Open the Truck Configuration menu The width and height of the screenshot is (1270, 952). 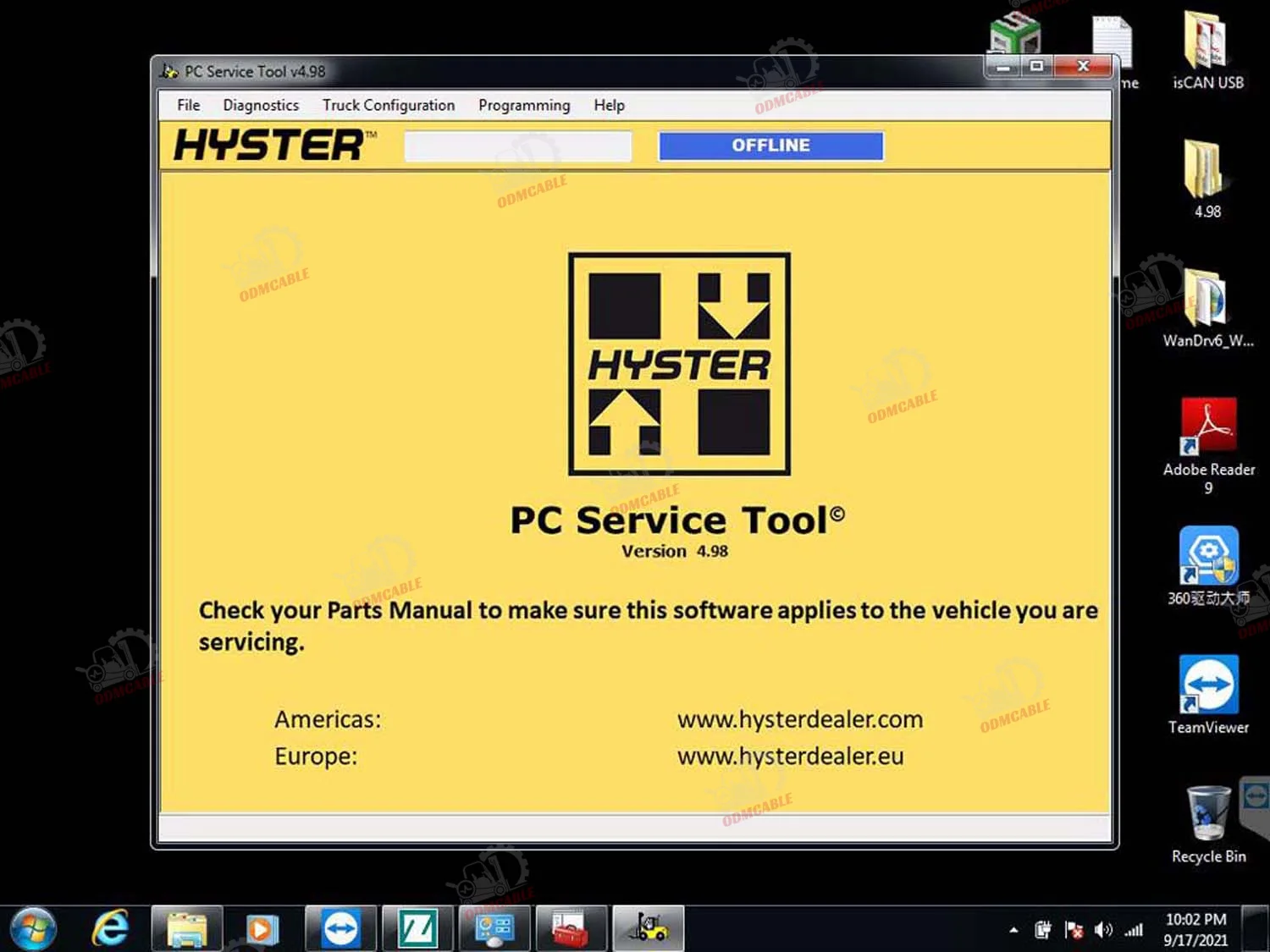pos(388,105)
